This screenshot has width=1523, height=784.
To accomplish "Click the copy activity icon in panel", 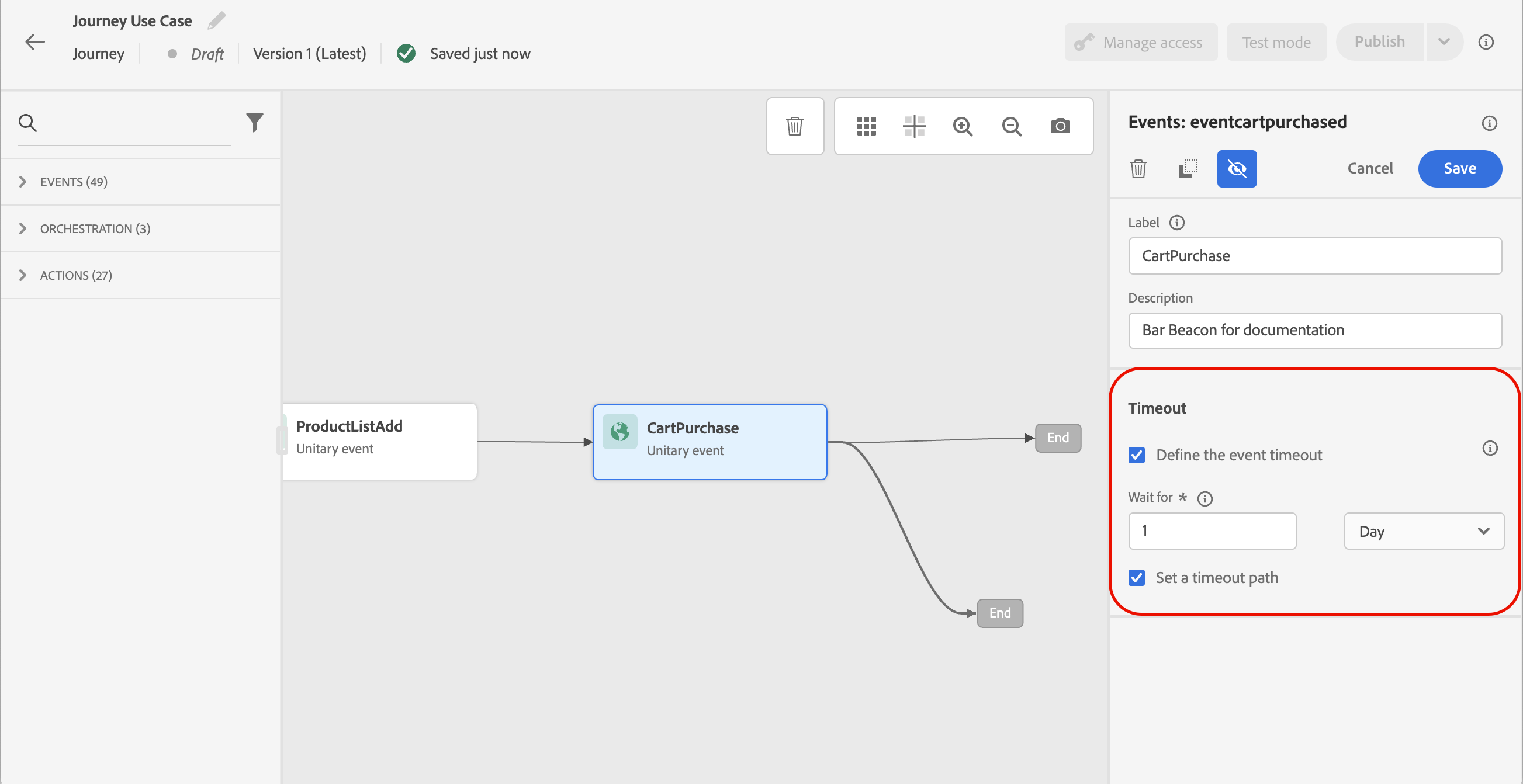I will point(1187,169).
